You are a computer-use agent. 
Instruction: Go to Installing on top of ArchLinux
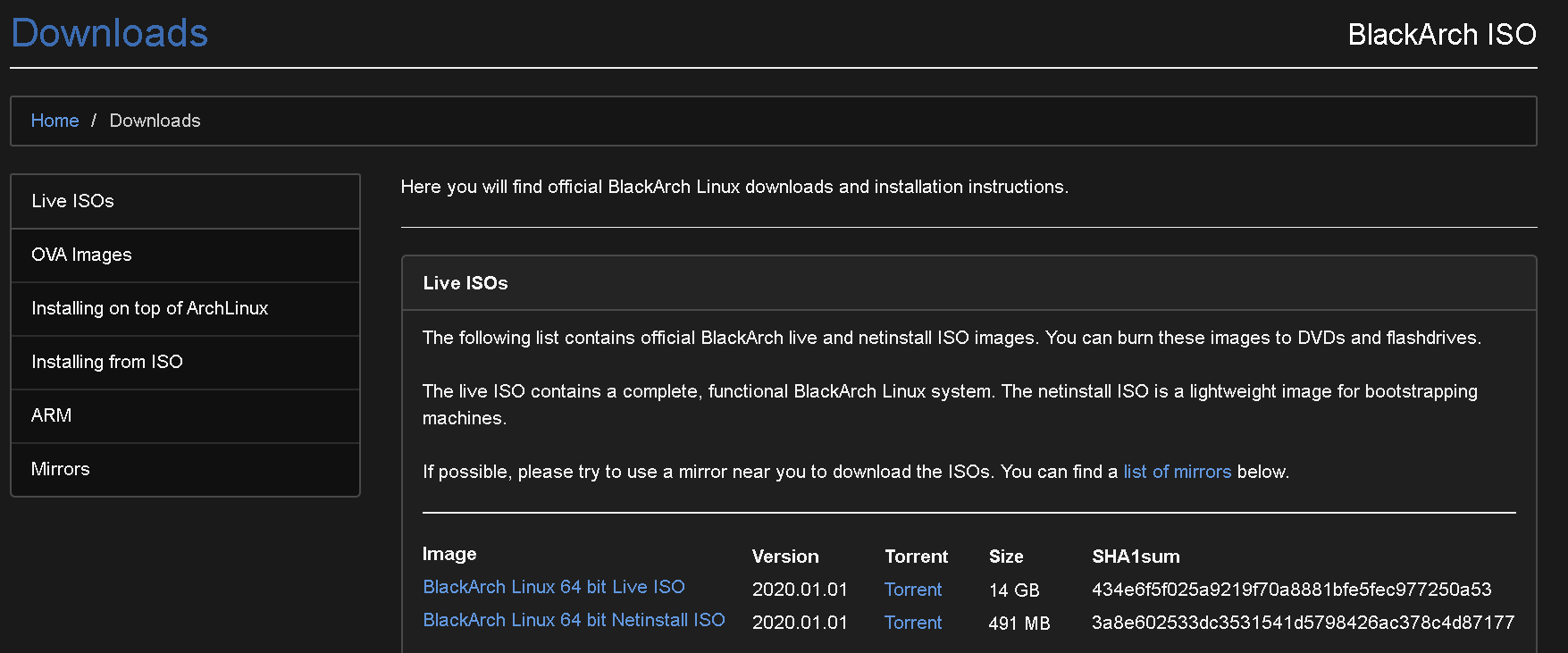click(x=185, y=308)
